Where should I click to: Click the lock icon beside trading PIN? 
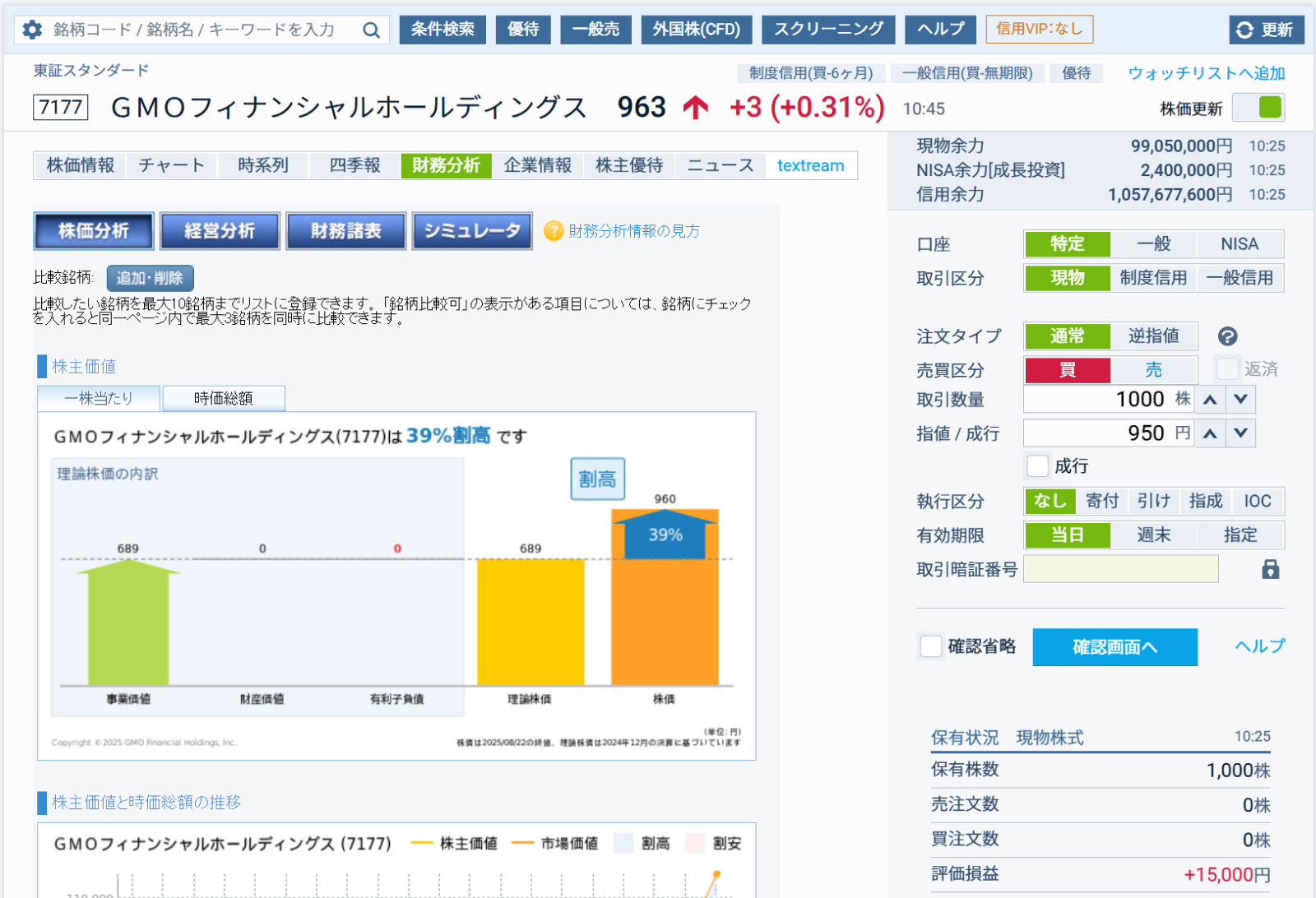[1270, 569]
